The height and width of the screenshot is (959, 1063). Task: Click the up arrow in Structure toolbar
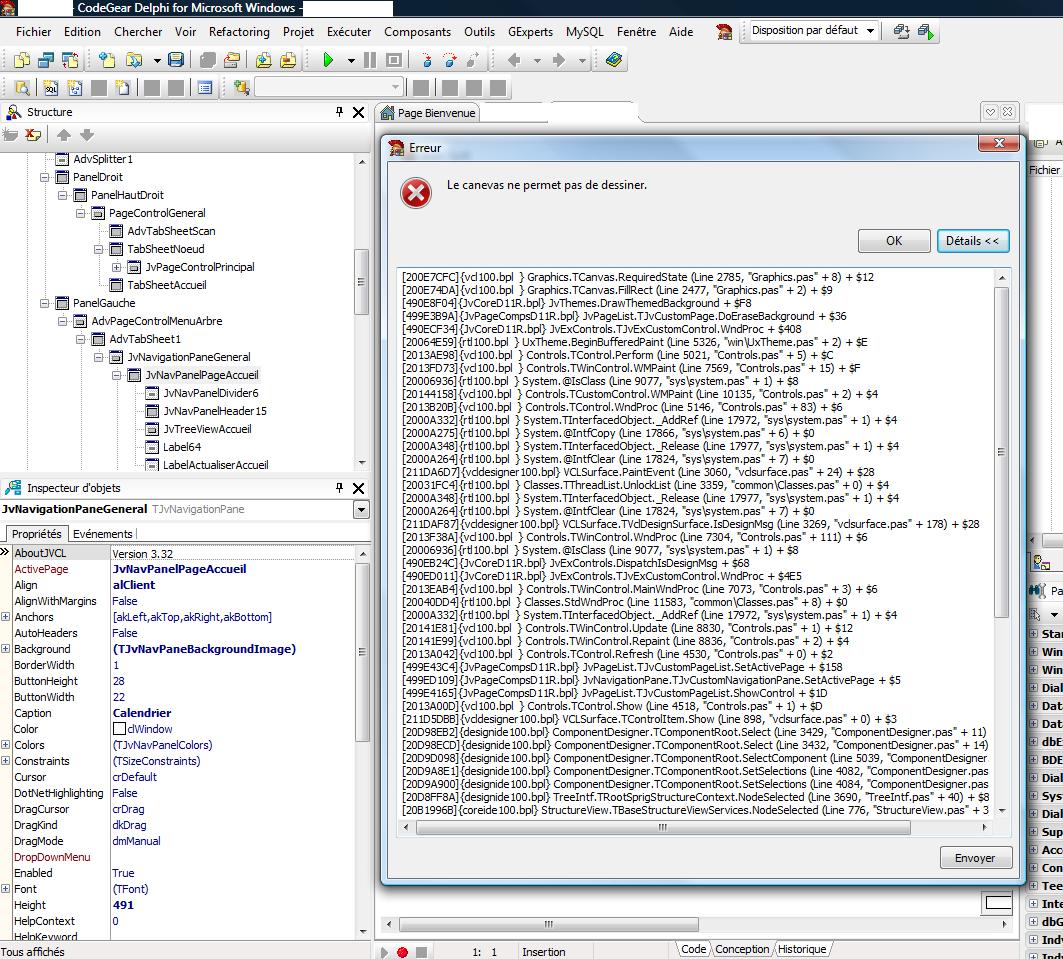click(64, 135)
